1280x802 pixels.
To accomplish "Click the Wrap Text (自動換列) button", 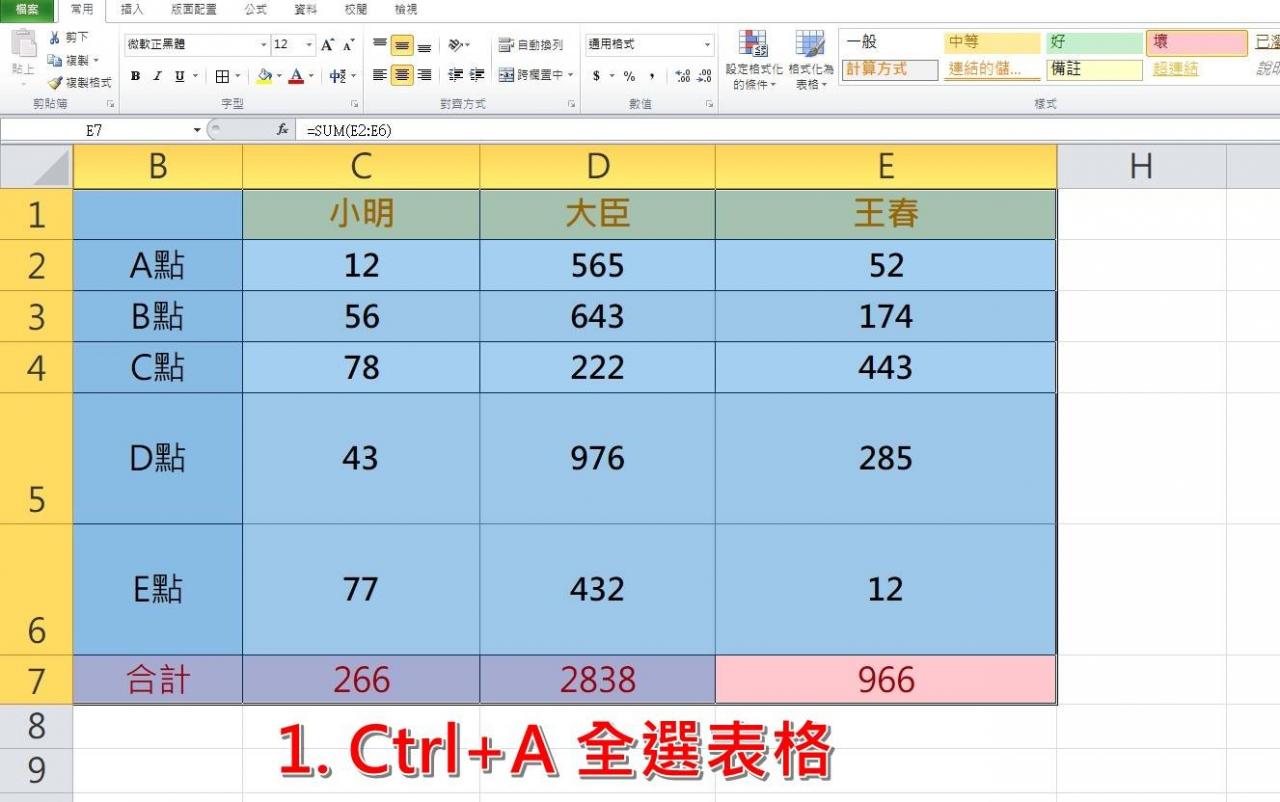I will click(531, 45).
